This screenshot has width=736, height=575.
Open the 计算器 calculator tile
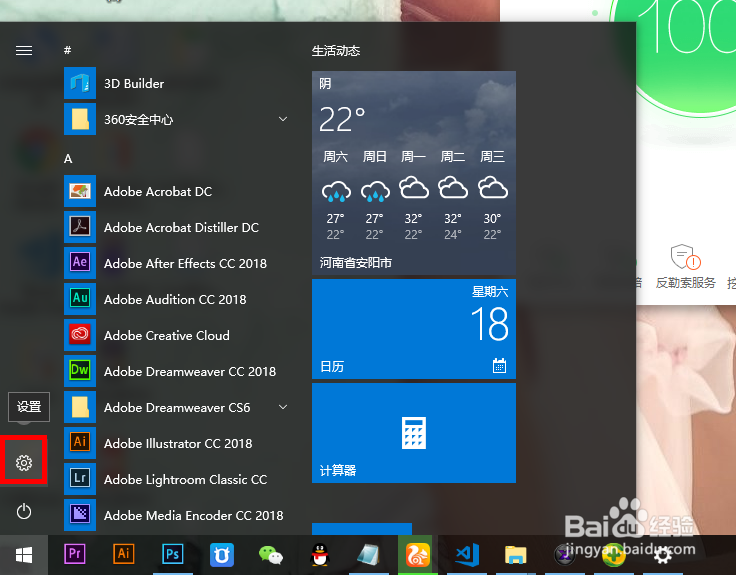[414, 433]
